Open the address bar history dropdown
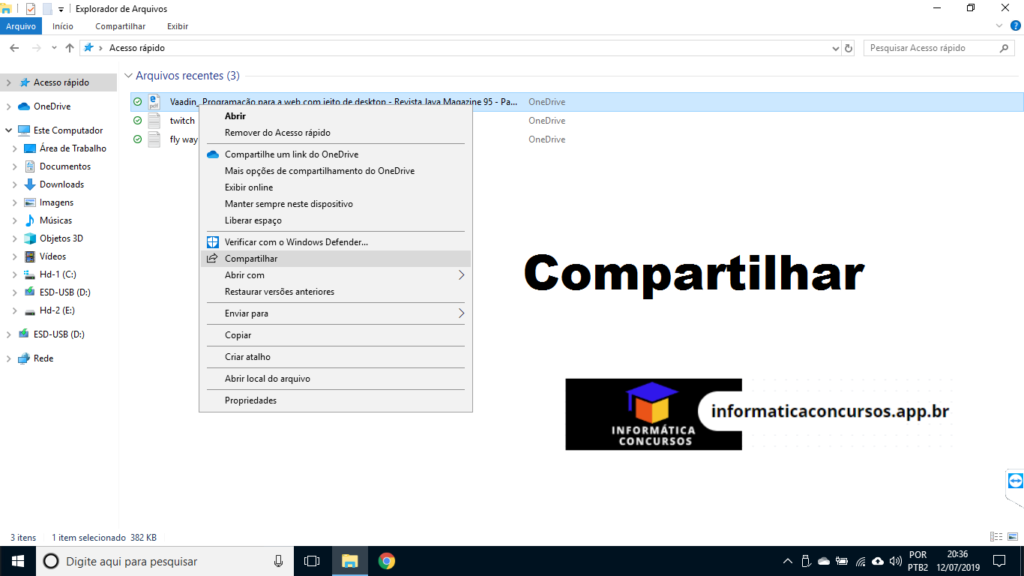Viewport: 1024px width, 576px height. pyautogui.click(x=835, y=48)
